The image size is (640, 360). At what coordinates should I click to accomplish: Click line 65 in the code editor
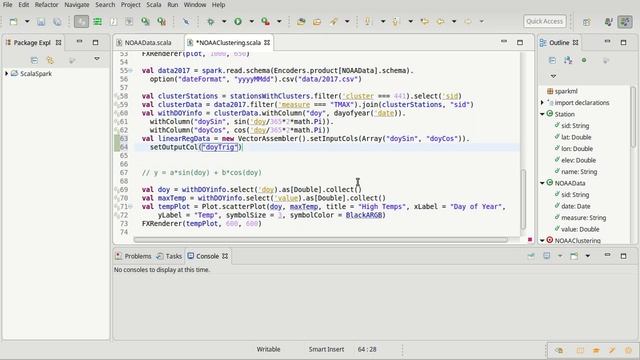point(327,156)
